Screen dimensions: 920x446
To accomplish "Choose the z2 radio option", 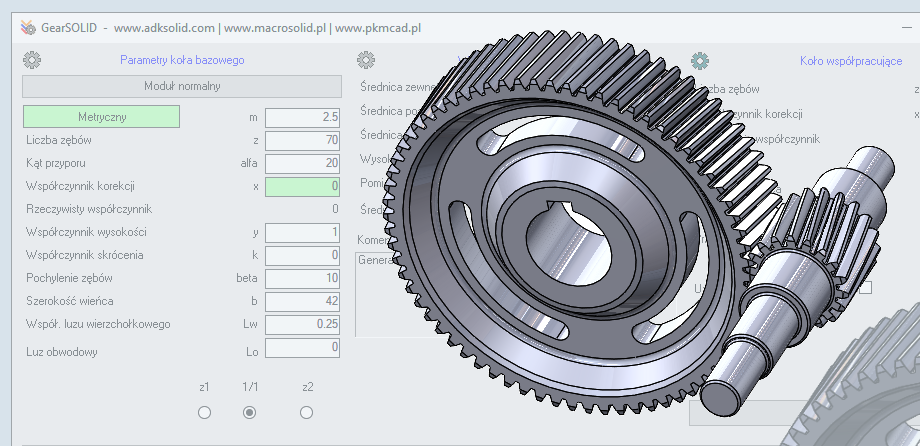I will pyautogui.click(x=306, y=412).
